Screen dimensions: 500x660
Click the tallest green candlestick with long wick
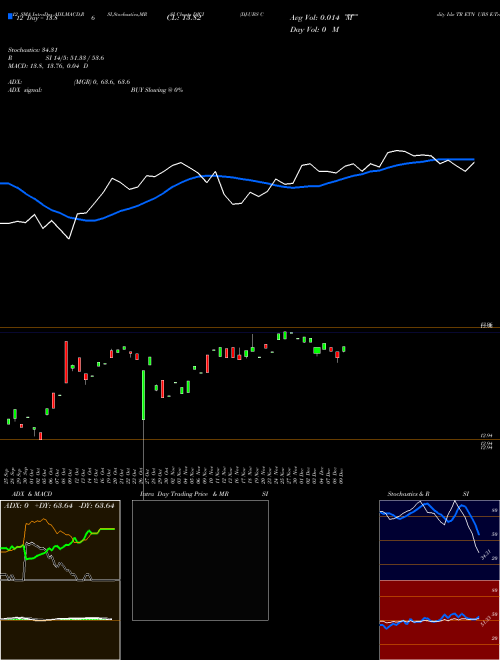[144, 395]
